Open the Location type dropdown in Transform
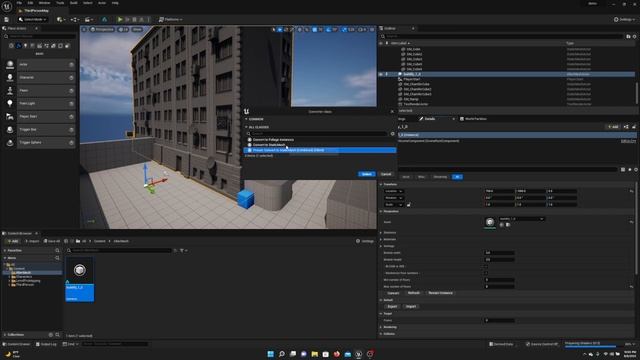Image resolution: width=640 pixels, height=360 pixels. point(393,191)
